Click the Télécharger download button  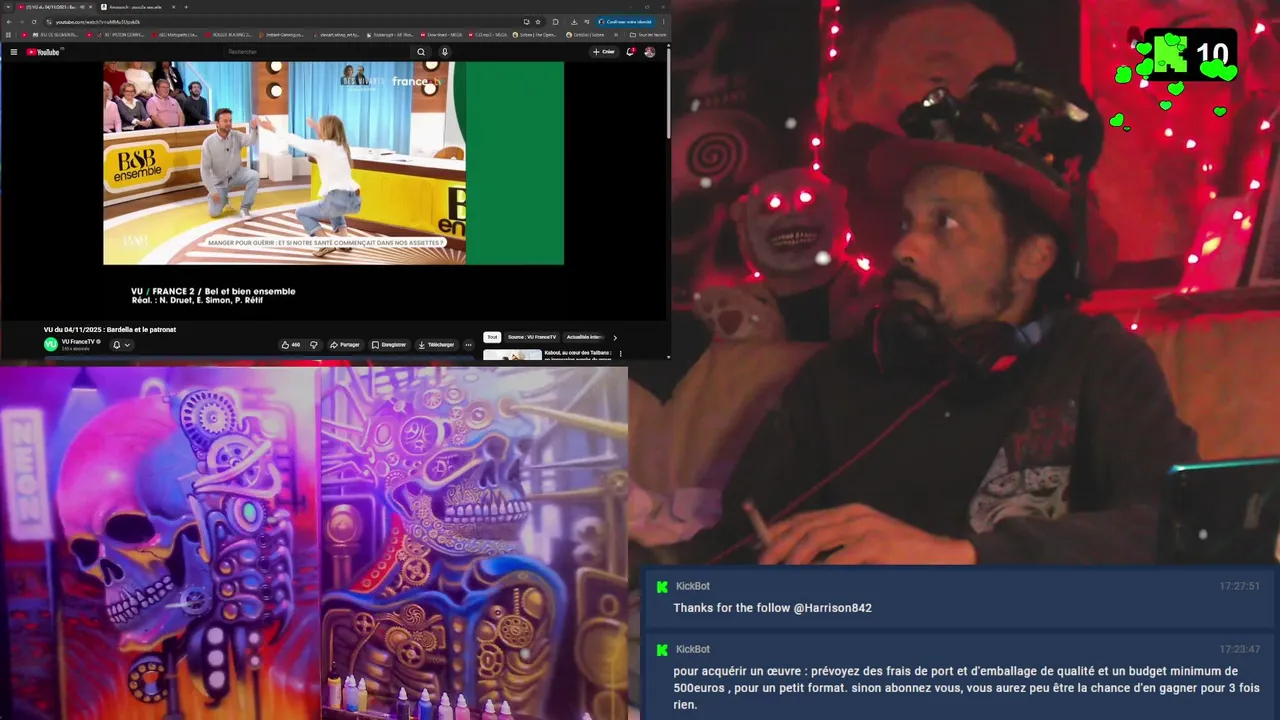pos(436,345)
